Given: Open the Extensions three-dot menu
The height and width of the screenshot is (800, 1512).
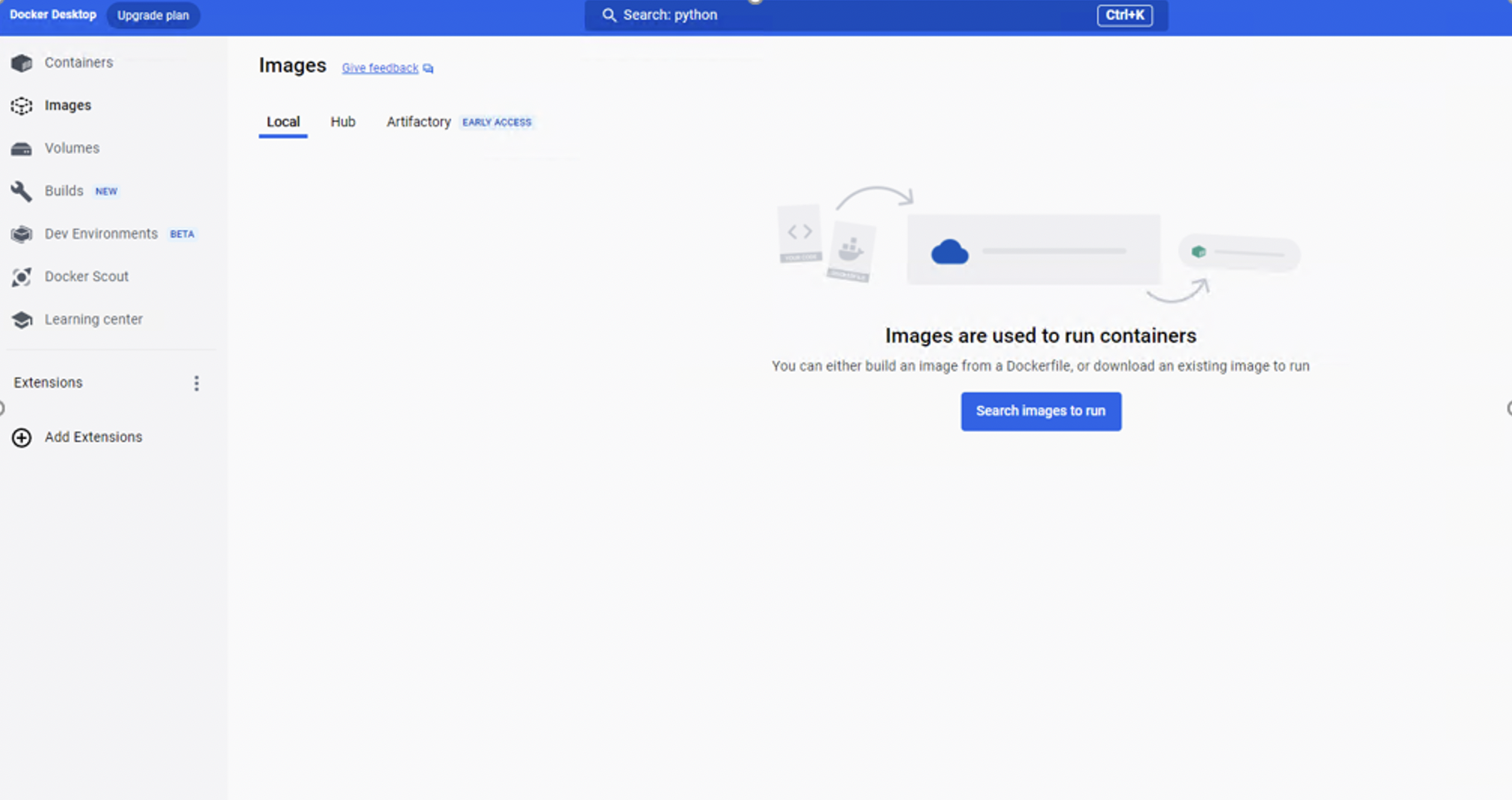Looking at the screenshot, I should [197, 383].
